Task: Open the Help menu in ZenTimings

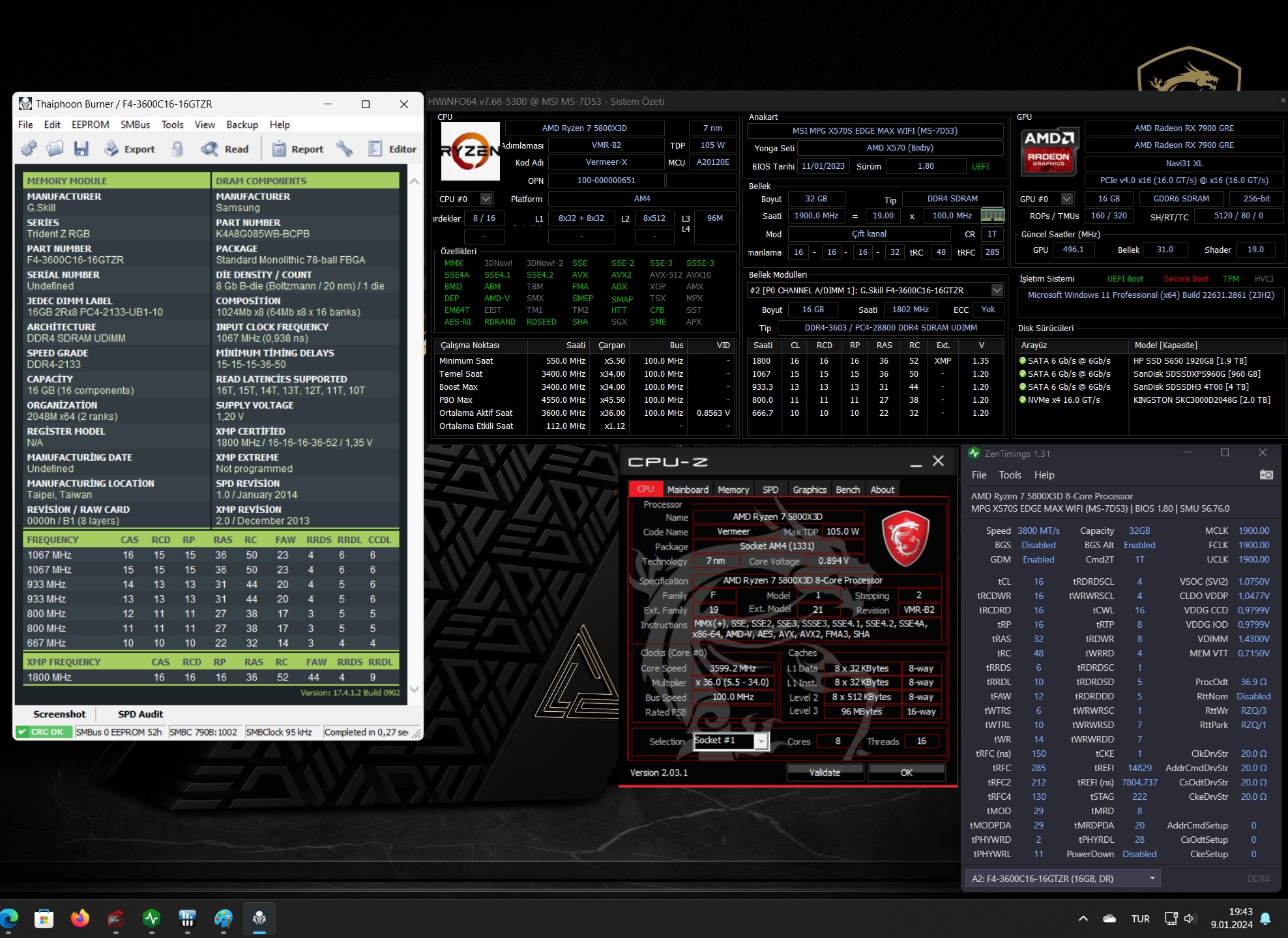Action: [x=1044, y=475]
